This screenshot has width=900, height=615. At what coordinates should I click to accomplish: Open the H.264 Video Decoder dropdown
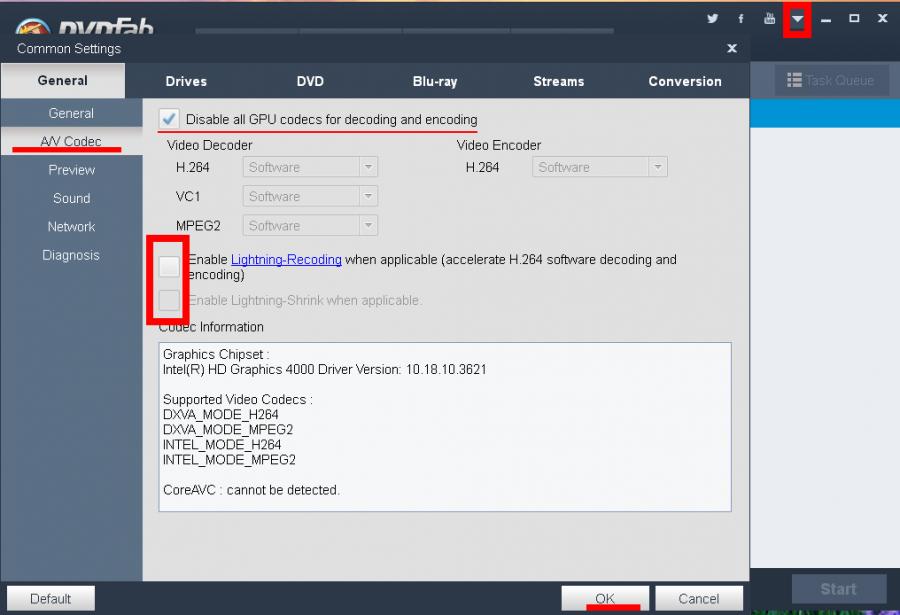(310, 167)
